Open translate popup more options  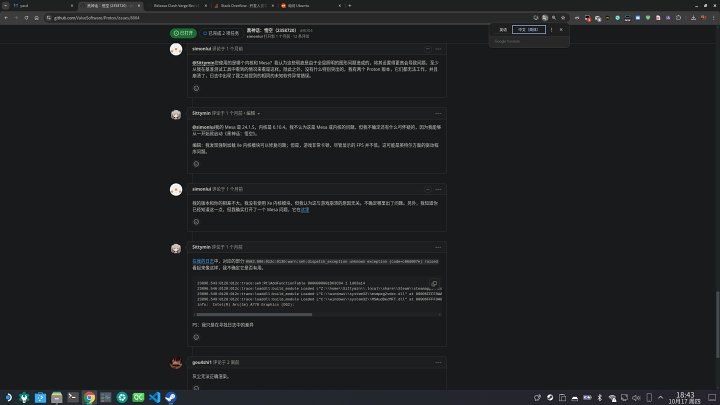(551, 29)
